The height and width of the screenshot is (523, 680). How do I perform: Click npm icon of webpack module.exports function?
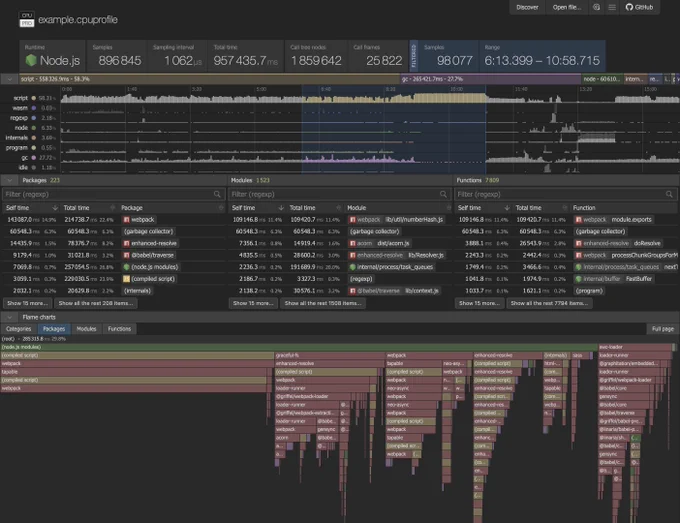coord(579,220)
